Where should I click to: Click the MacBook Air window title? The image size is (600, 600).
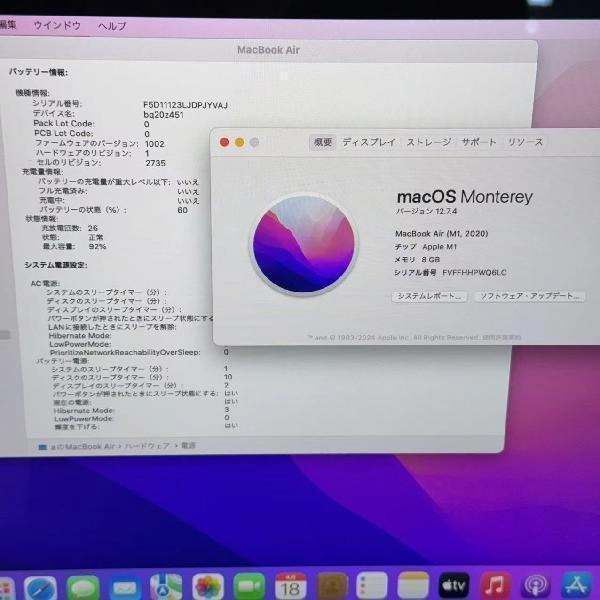[268, 50]
